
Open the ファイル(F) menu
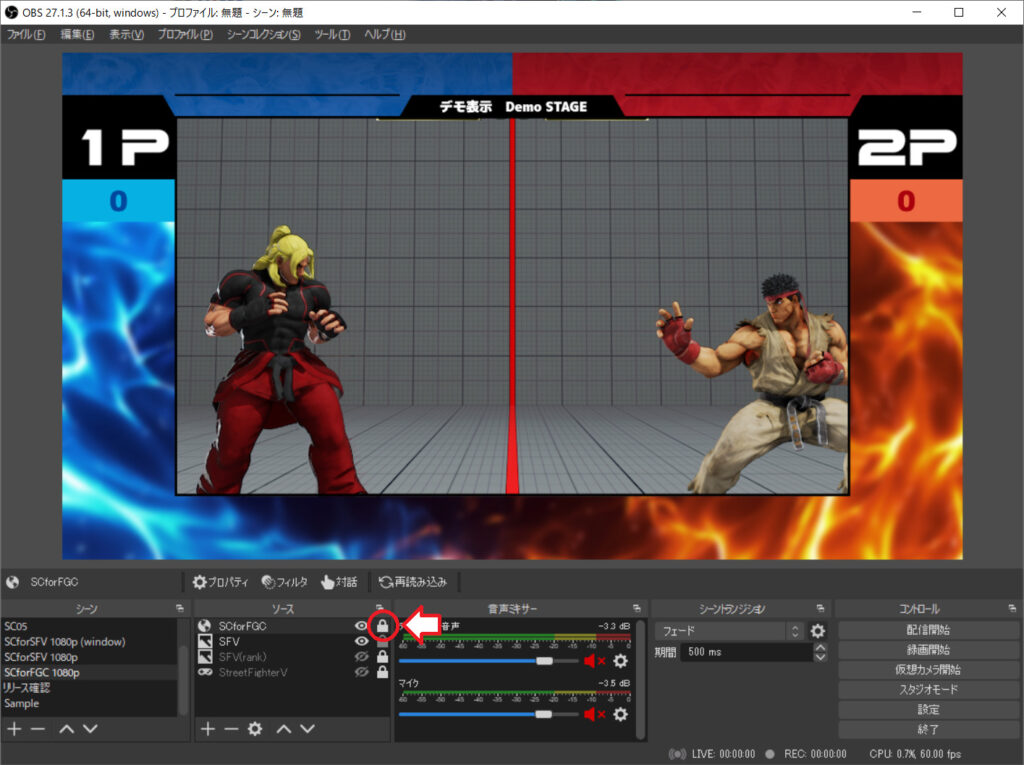(x=26, y=35)
